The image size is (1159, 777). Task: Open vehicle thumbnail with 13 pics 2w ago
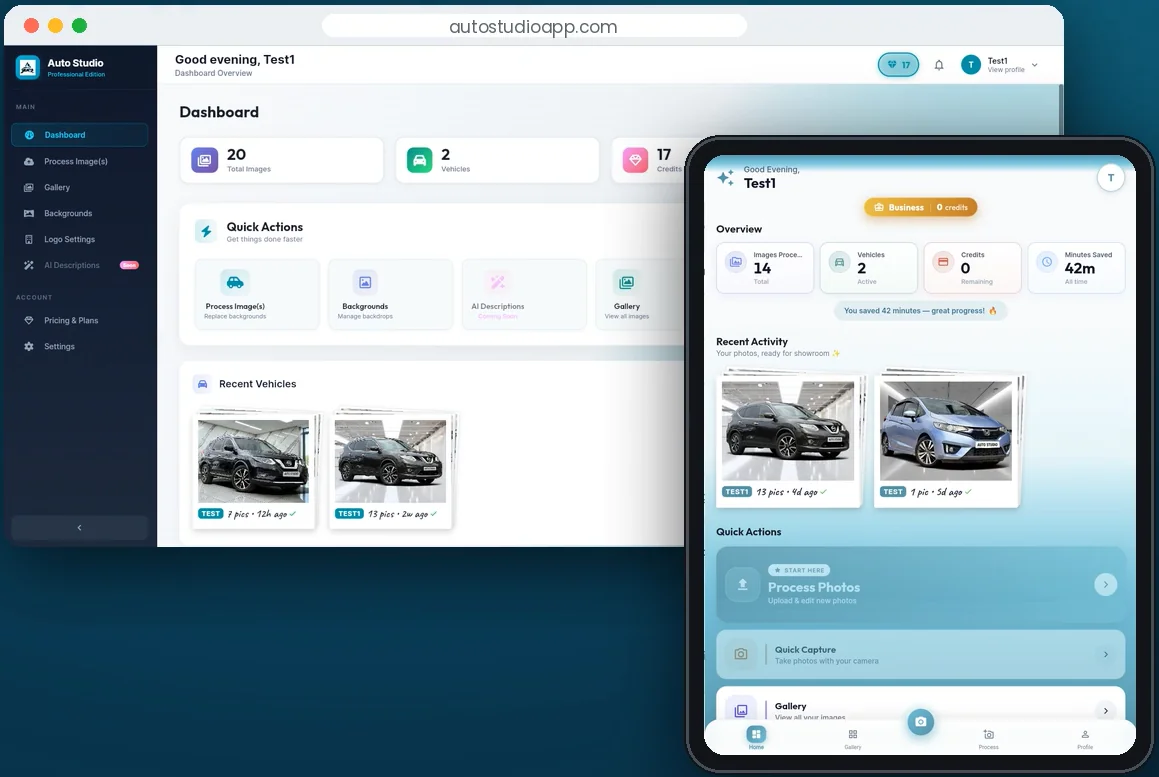pos(390,469)
